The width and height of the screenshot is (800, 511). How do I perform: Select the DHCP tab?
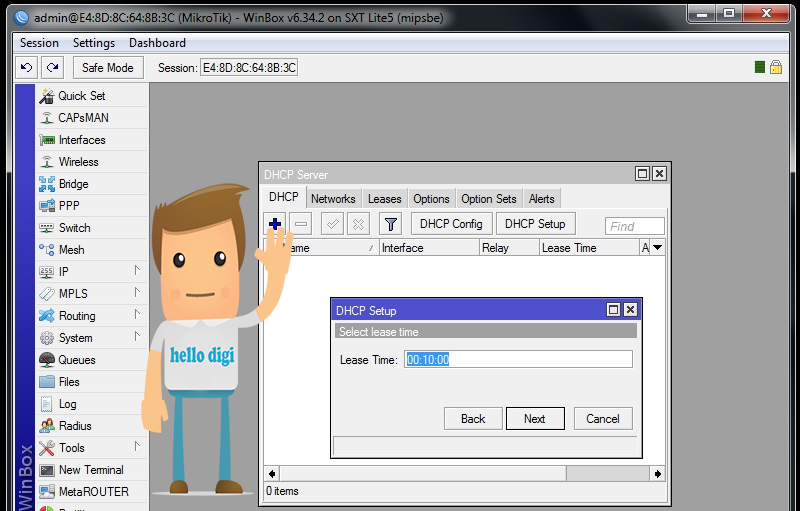click(x=284, y=197)
